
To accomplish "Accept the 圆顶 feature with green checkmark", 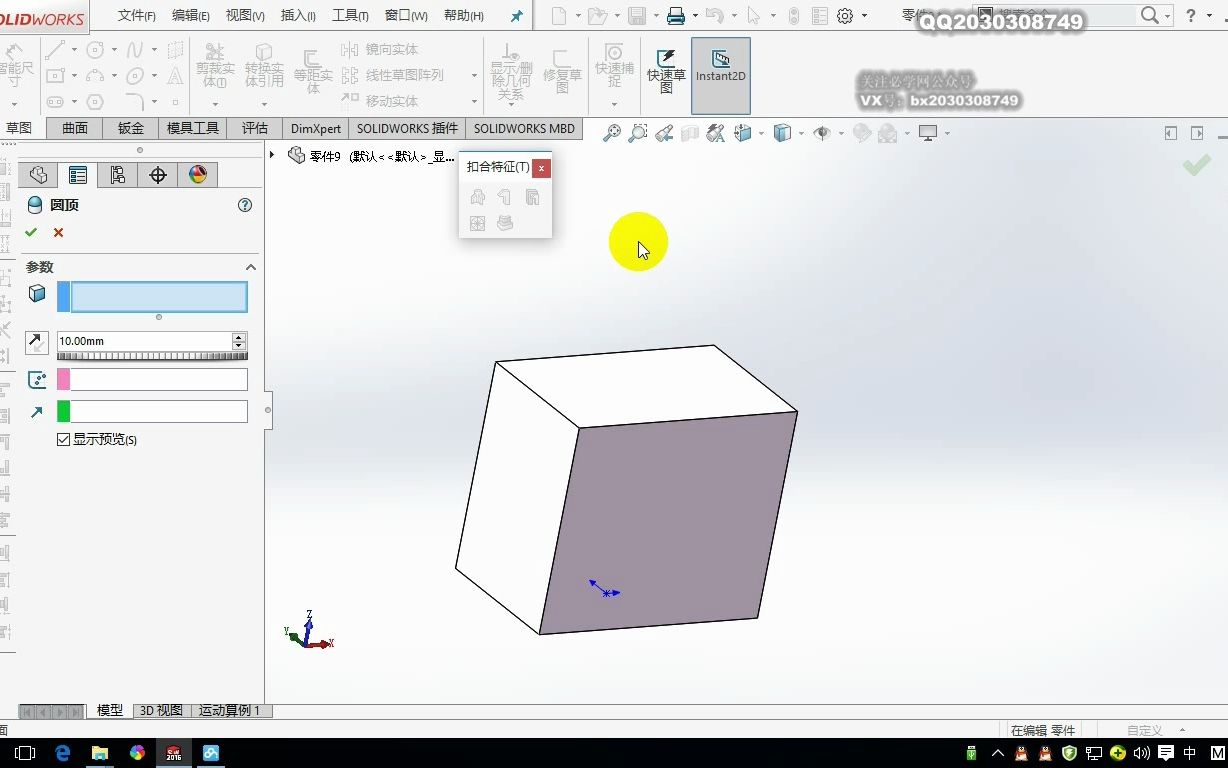I will pyautogui.click(x=31, y=232).
